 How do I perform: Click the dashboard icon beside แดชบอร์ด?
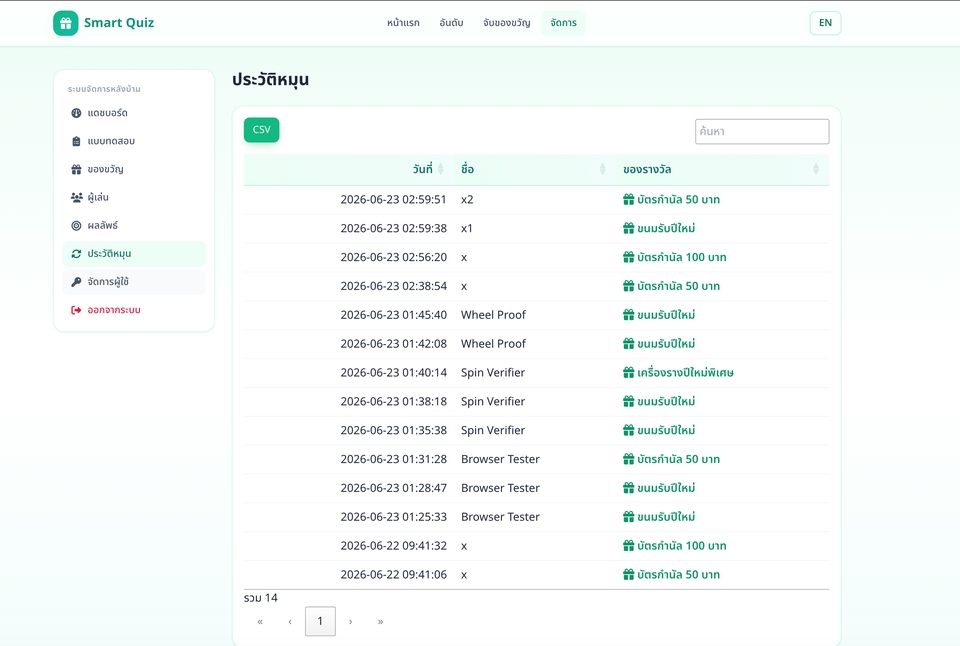[x=76, y=113]
